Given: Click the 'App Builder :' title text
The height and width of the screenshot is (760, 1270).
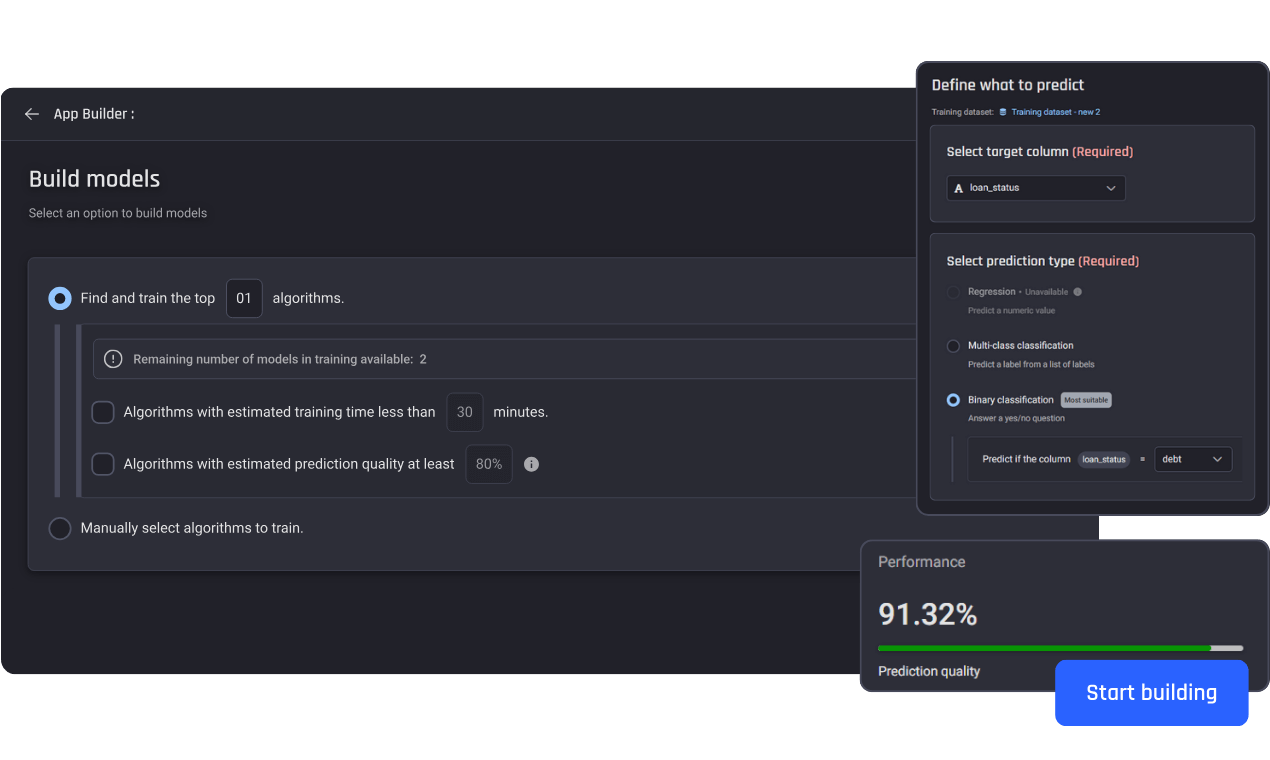Looking at the screenshot, I should pos(94,114).
